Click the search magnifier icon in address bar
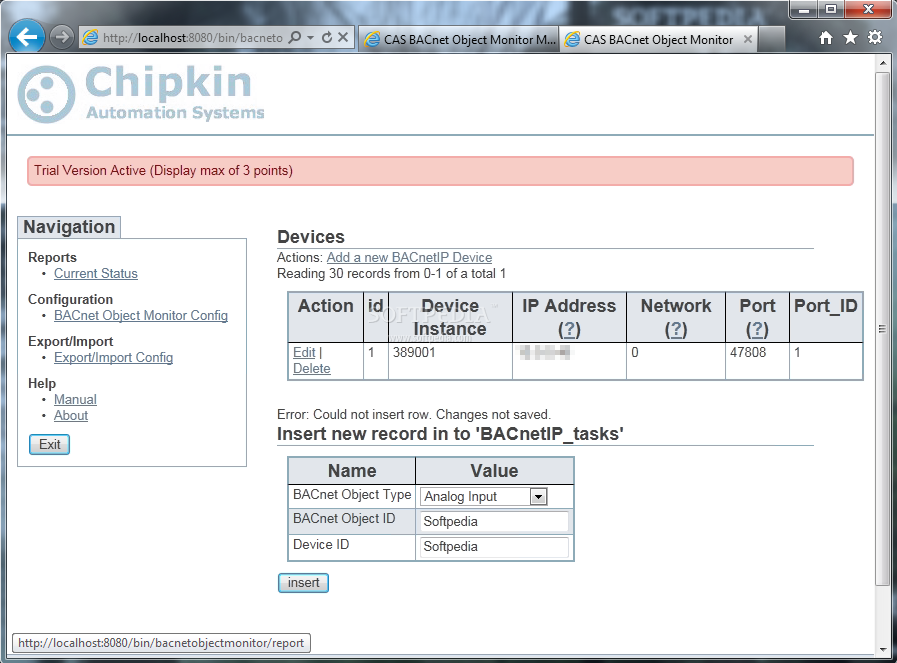Image resolution: width=897 pixels, height=663 pixels. 295,38
